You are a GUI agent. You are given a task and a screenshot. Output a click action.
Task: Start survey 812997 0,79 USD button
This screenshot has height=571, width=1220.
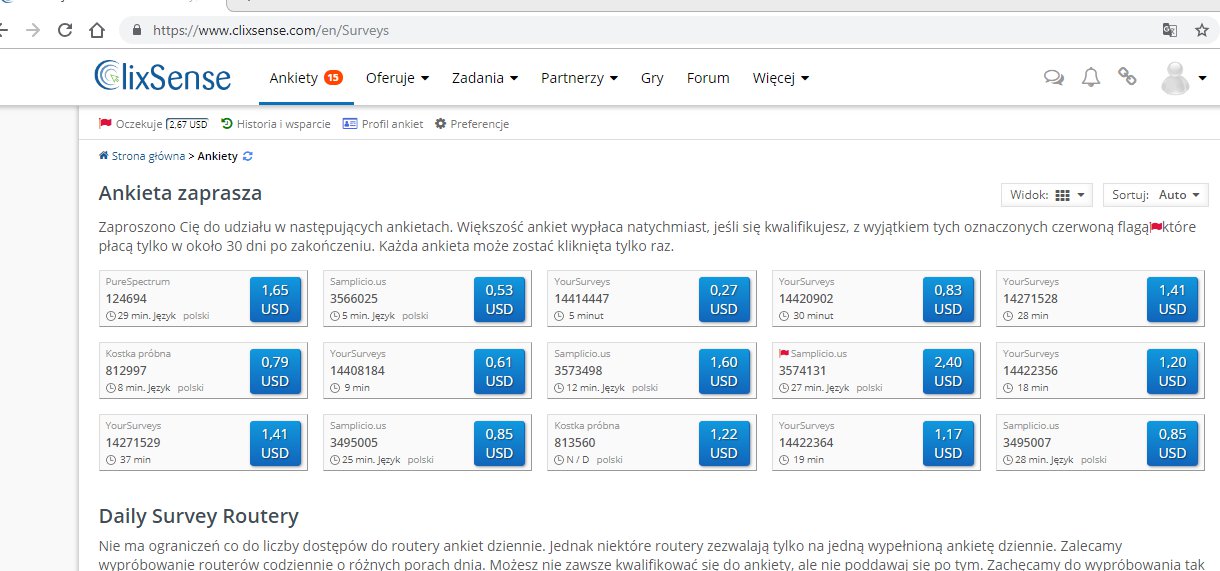pyautogui.click(x=275, y=371)
